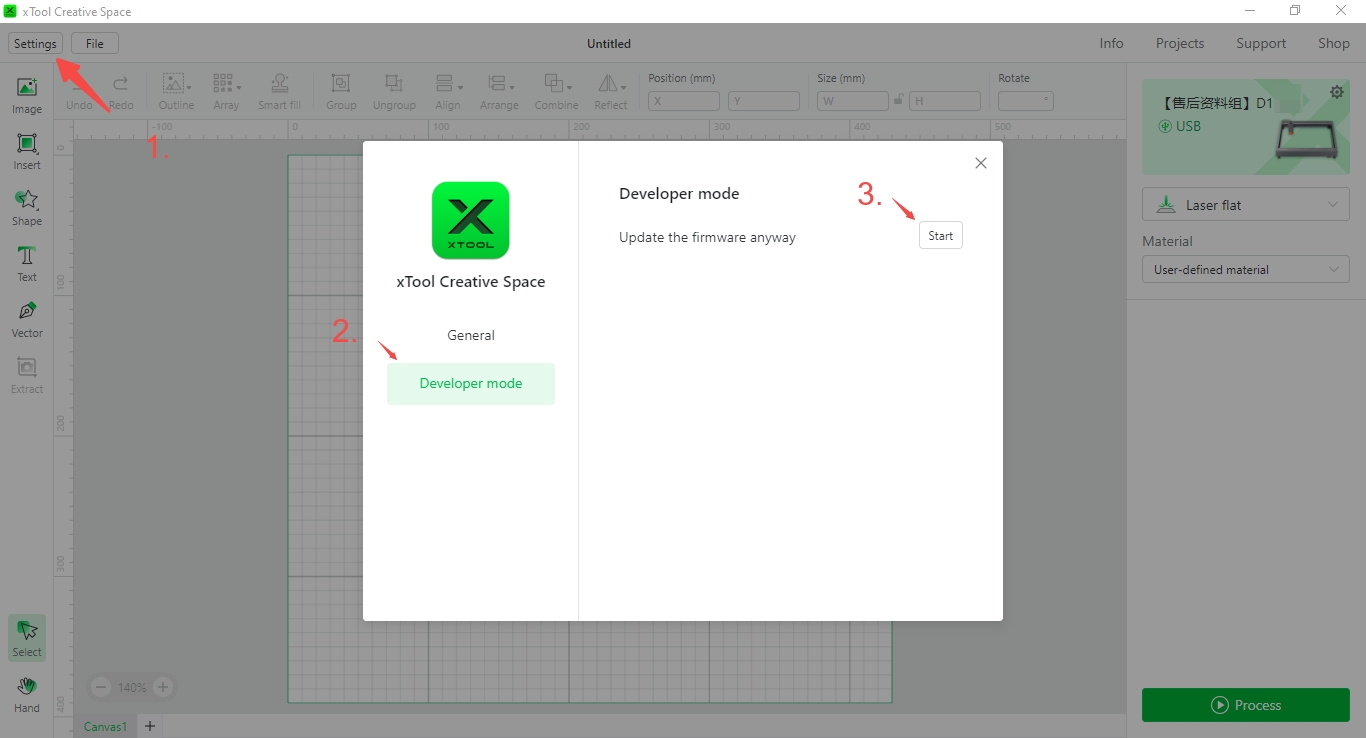The width and height of the screenshot is (1366, 738).
Task: Add a new canvas tab
Action: (149, 726)
